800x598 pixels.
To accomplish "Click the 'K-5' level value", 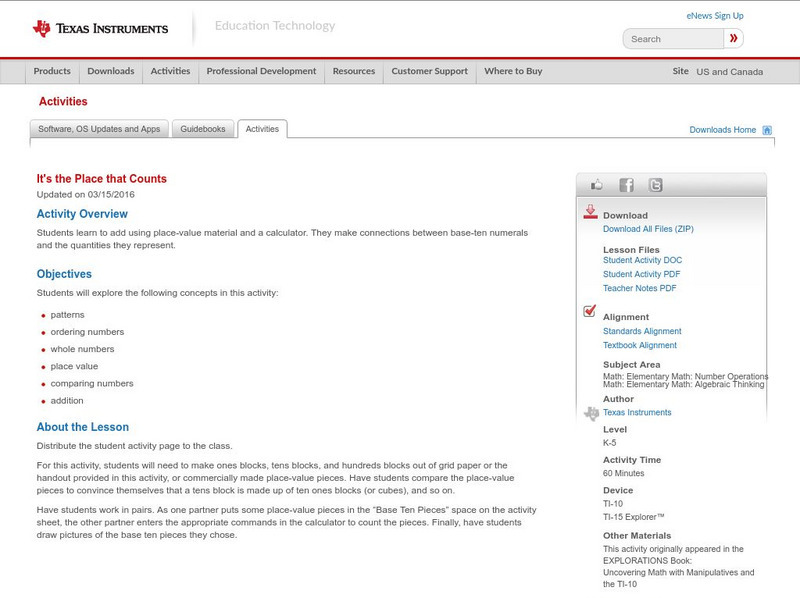I will (610, 443).
